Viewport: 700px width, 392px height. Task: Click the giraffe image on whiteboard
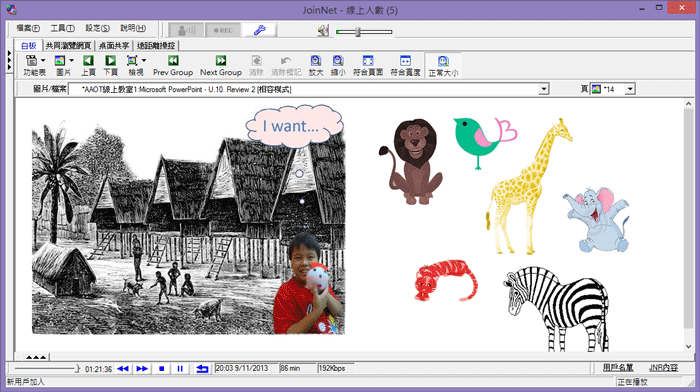coord(529,186)
